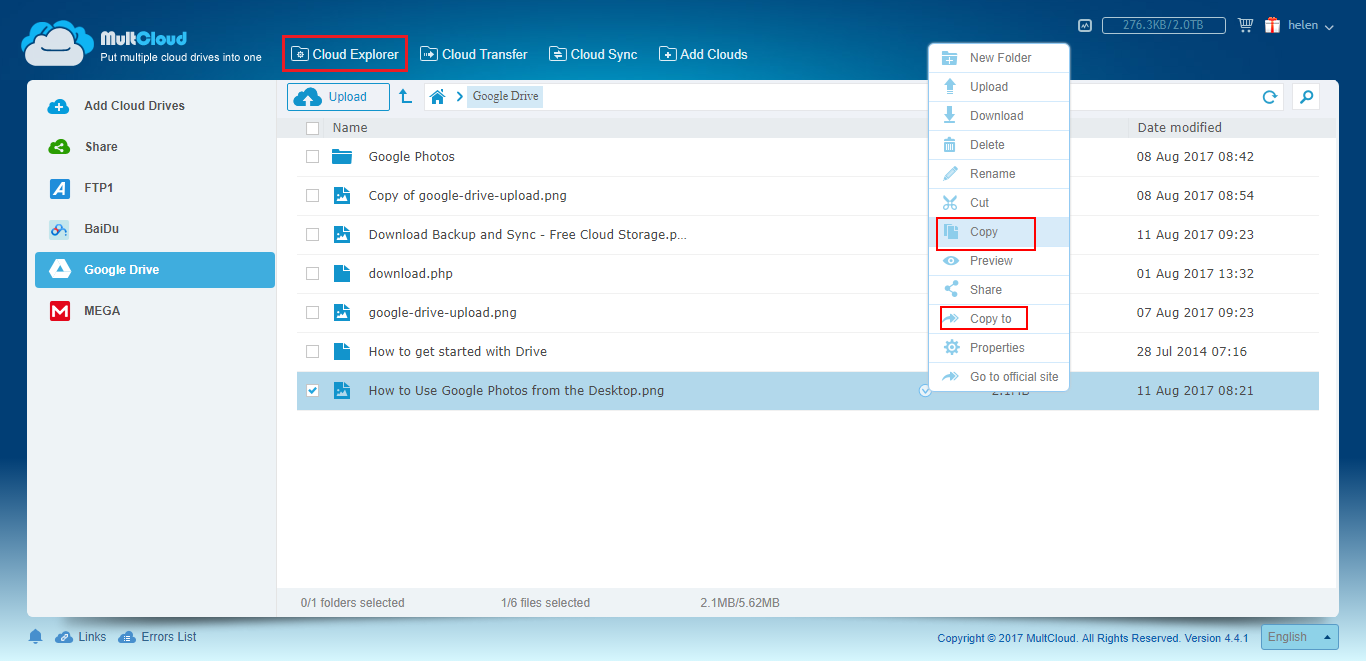Open the shopping cart icon
1366x662 pixels.
pos(1245,25)
